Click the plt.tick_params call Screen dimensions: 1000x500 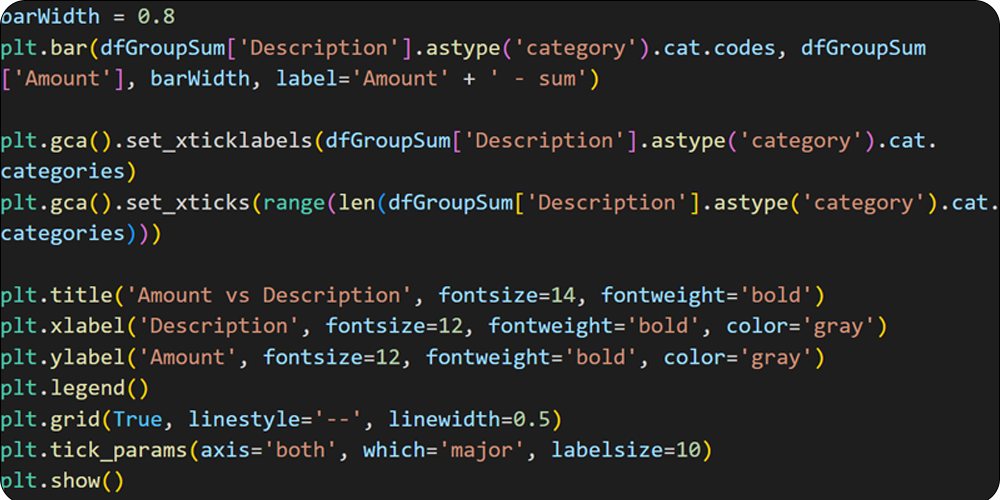click(93, 450)
